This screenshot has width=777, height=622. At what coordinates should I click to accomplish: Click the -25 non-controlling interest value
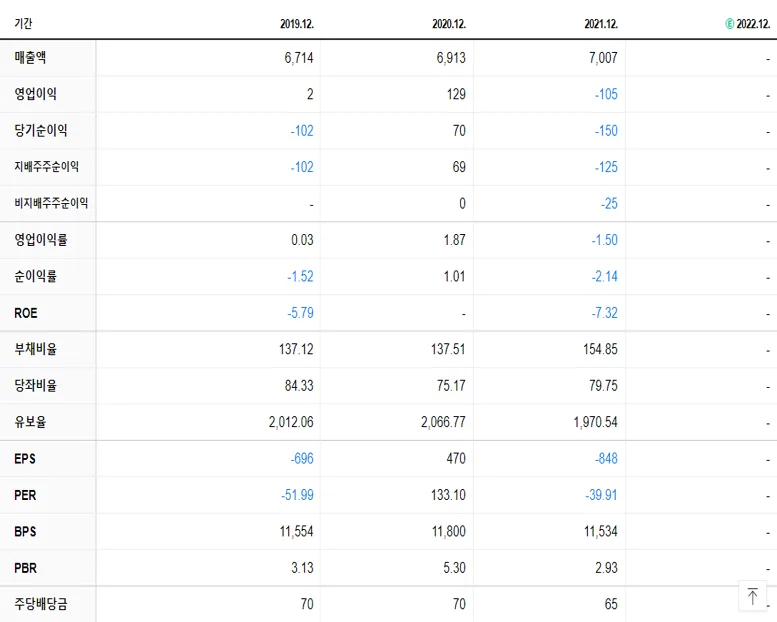pos(609,204)
